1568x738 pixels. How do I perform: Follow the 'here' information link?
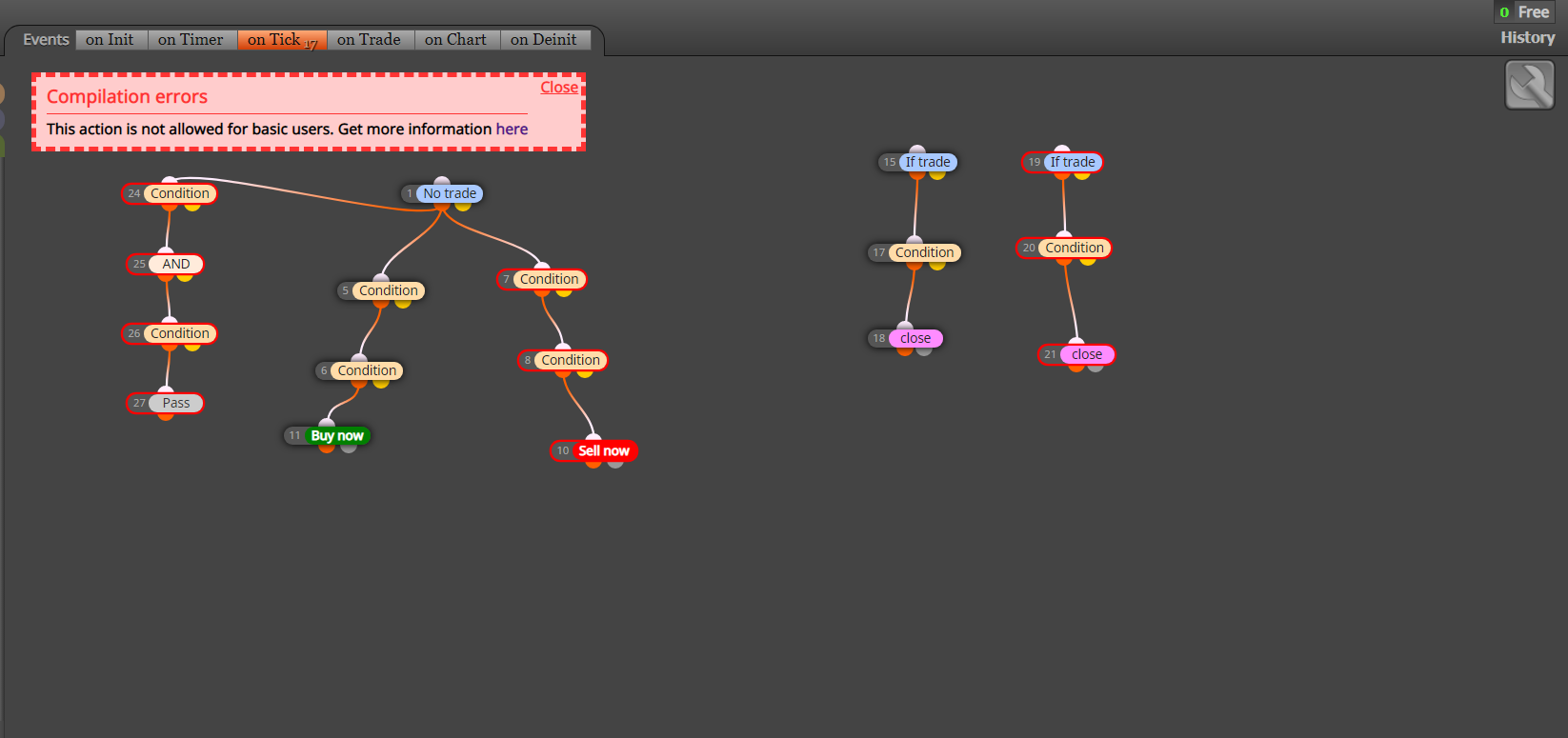tap(512, 129)
